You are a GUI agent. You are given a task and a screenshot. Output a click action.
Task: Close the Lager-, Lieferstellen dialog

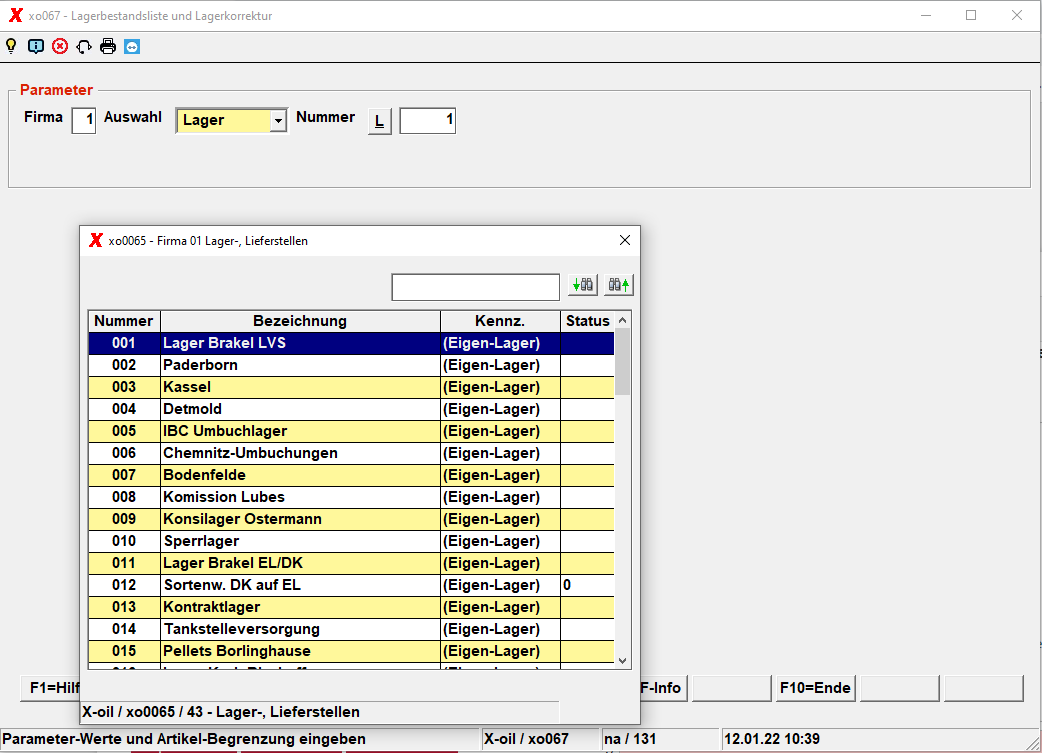pos(625,240)
